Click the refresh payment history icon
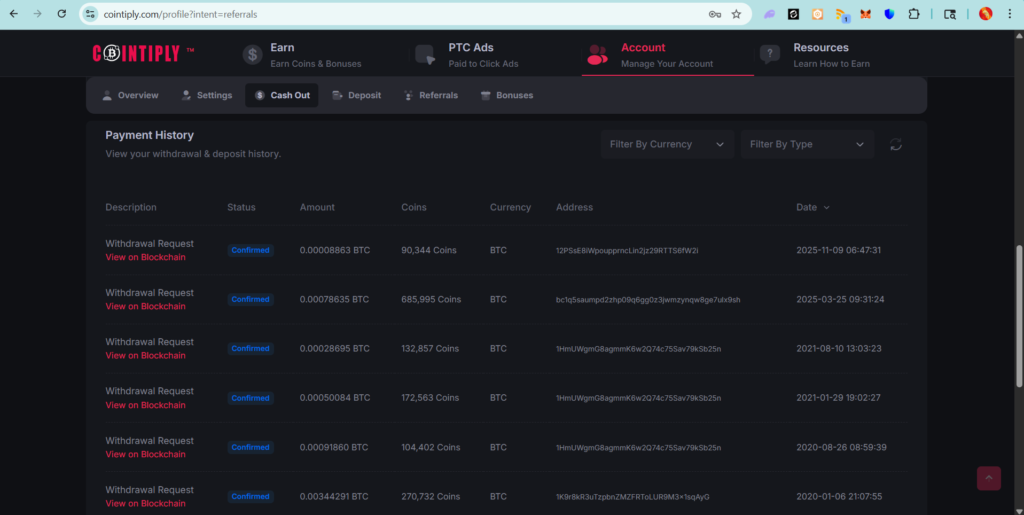This screenshot has width=1024, height=515. (896, 145)
